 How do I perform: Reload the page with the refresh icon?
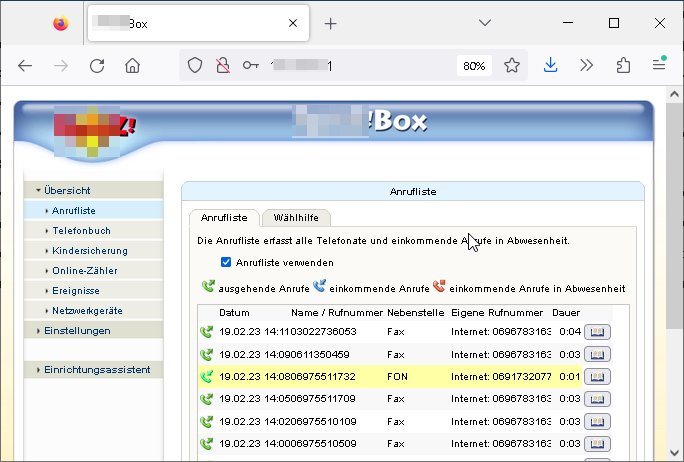pyautogui.click(x=97, y=66)
